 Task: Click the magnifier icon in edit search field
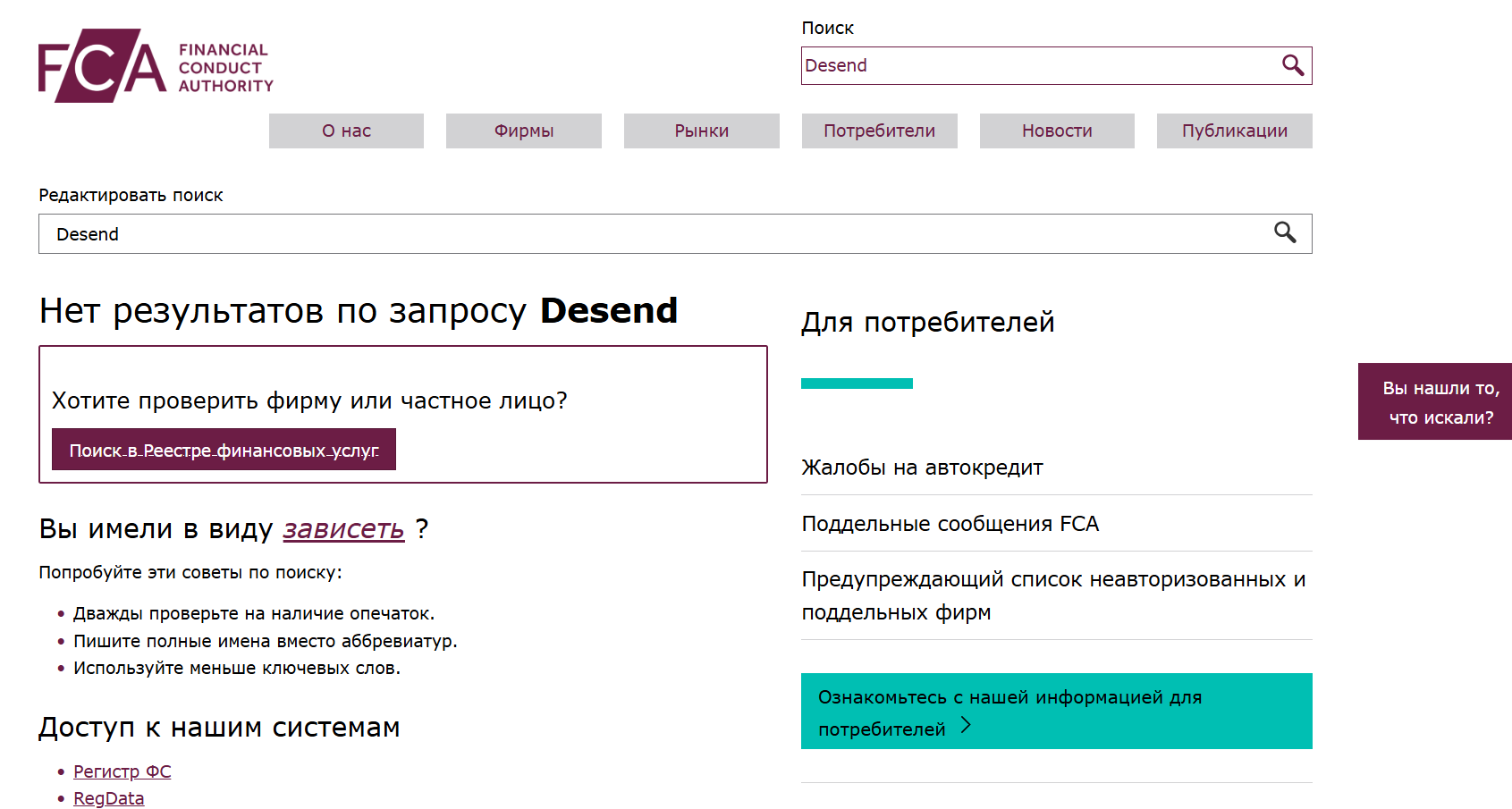click(1285, 233)
